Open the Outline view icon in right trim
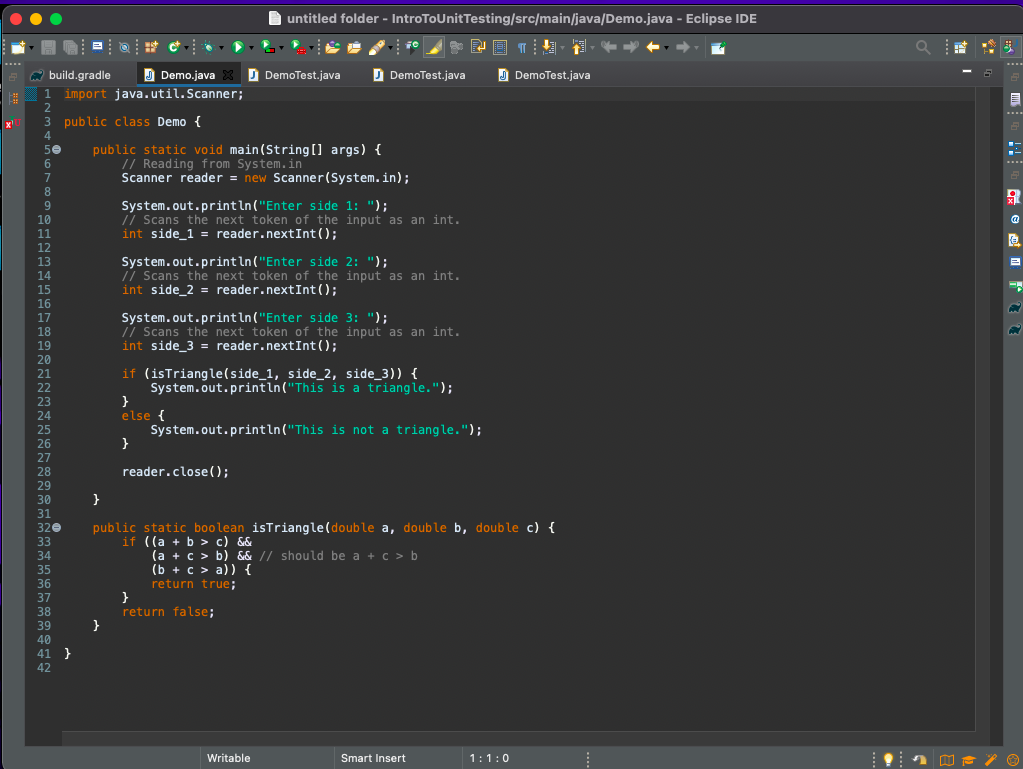Screen dimensions: 1023x769 point(1015,149)
